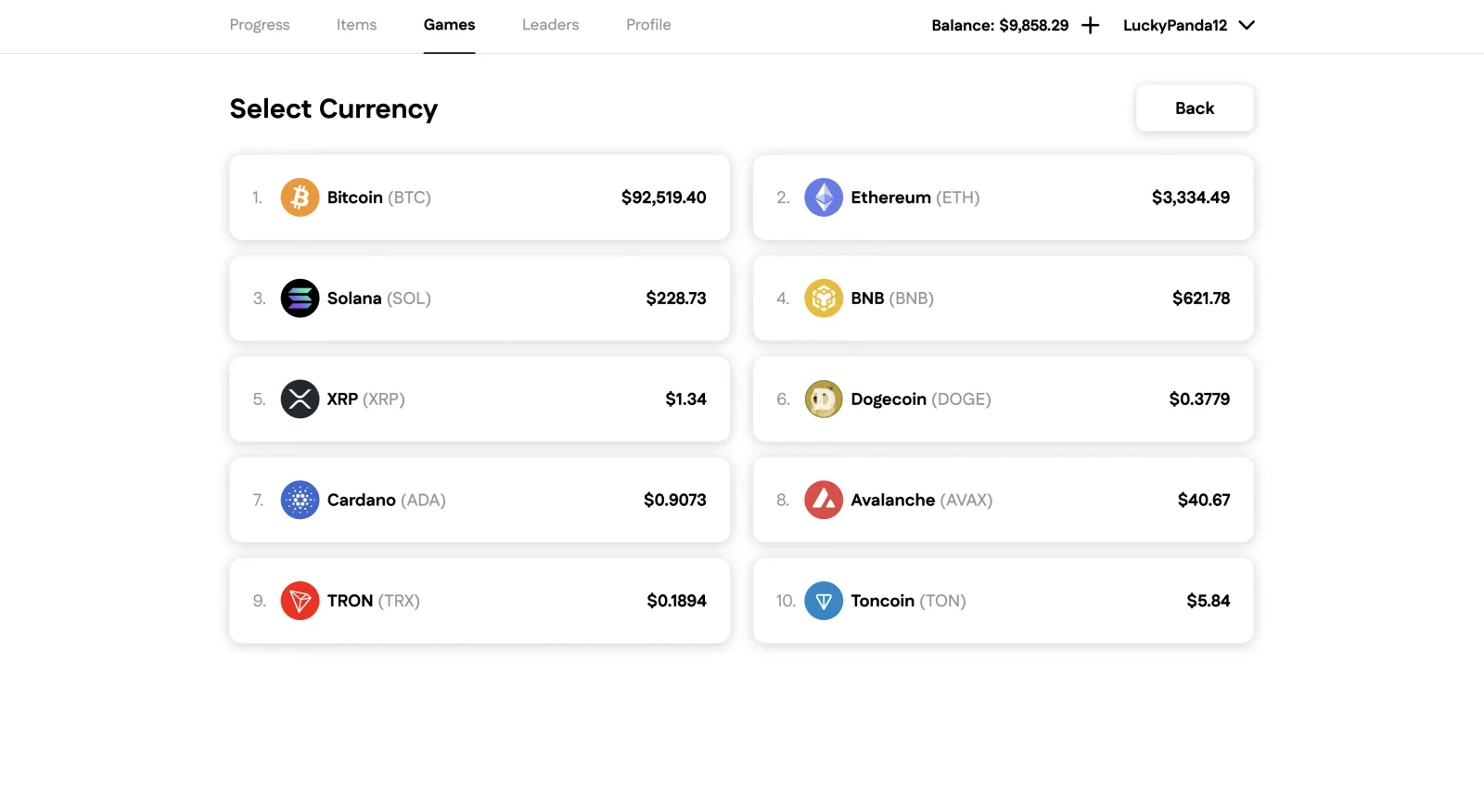
Task: Select the Games tab
Action: tap(450, 25)
